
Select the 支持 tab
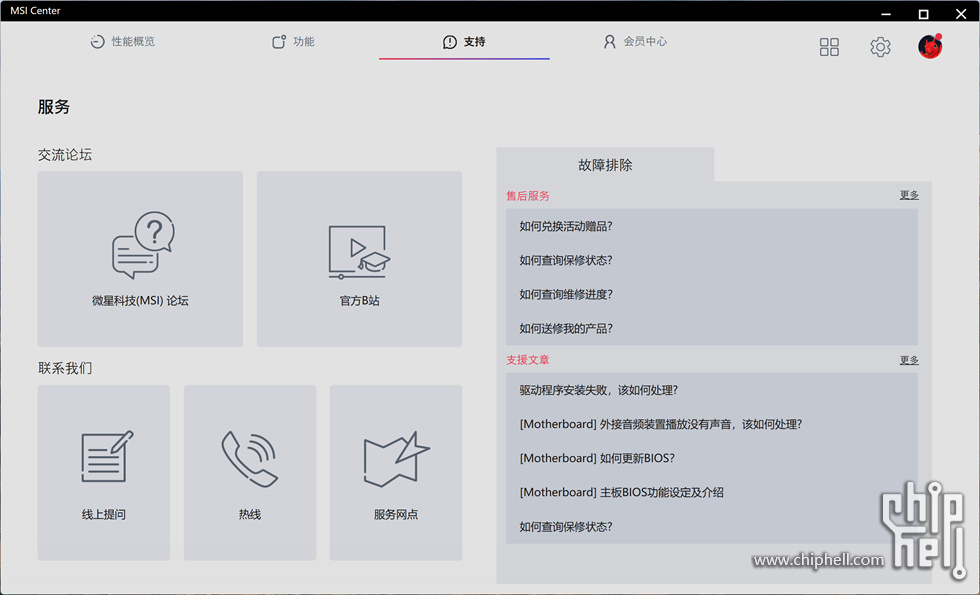[x=464, y=42]
